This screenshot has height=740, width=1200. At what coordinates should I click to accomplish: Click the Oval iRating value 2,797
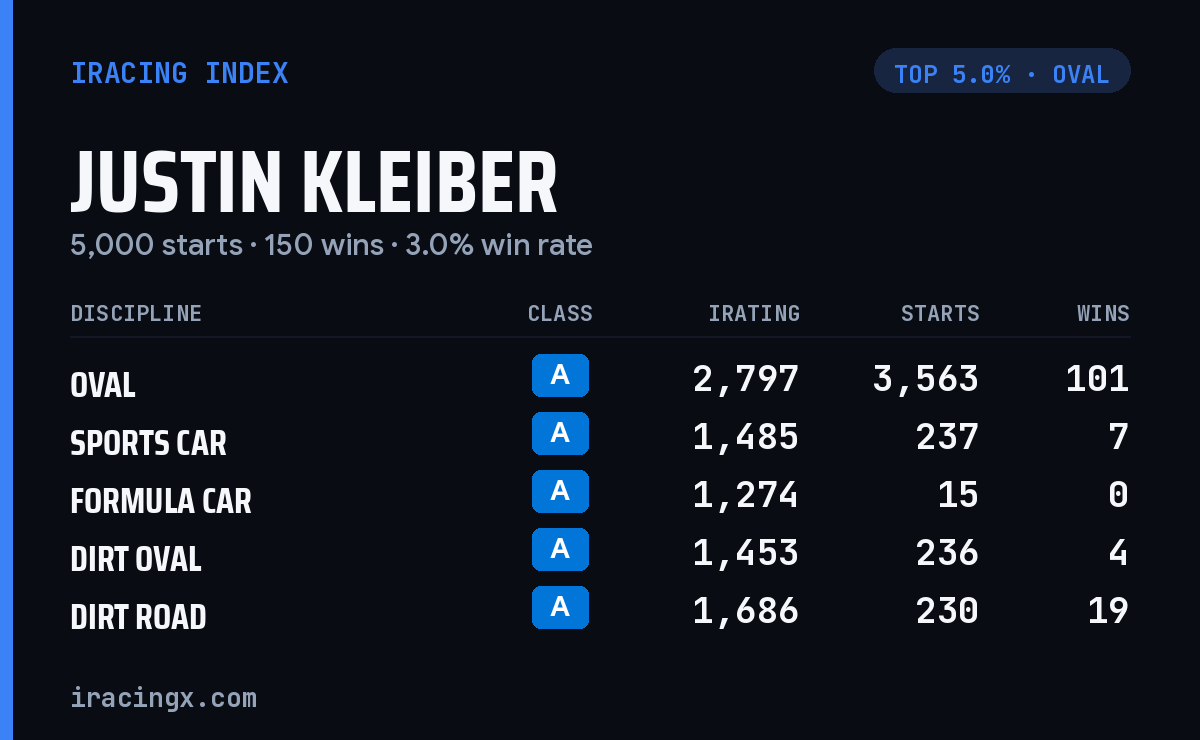tap(746, 379)
